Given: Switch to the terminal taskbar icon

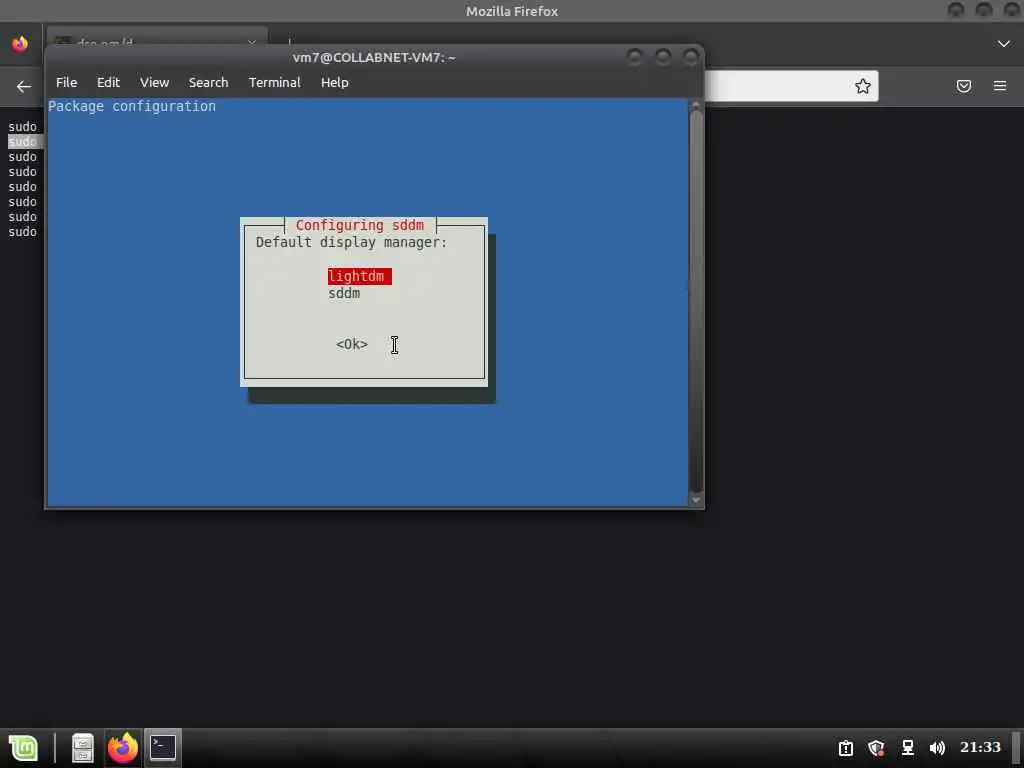Looking at the screenshot, I should [163, 748].
